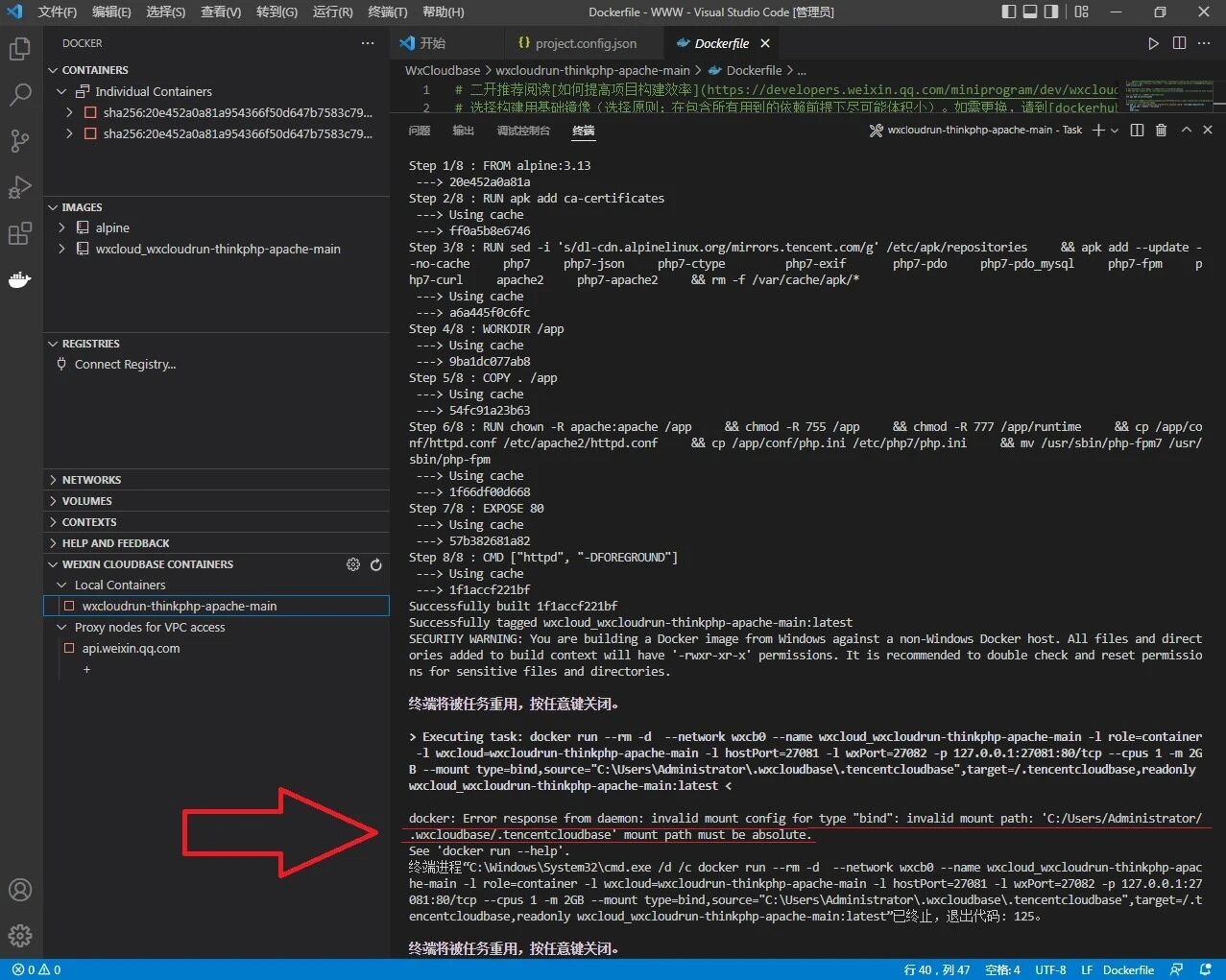1226x980 pixels.
Task: Split the terminal panel
Action: (x=1137, y=130)
